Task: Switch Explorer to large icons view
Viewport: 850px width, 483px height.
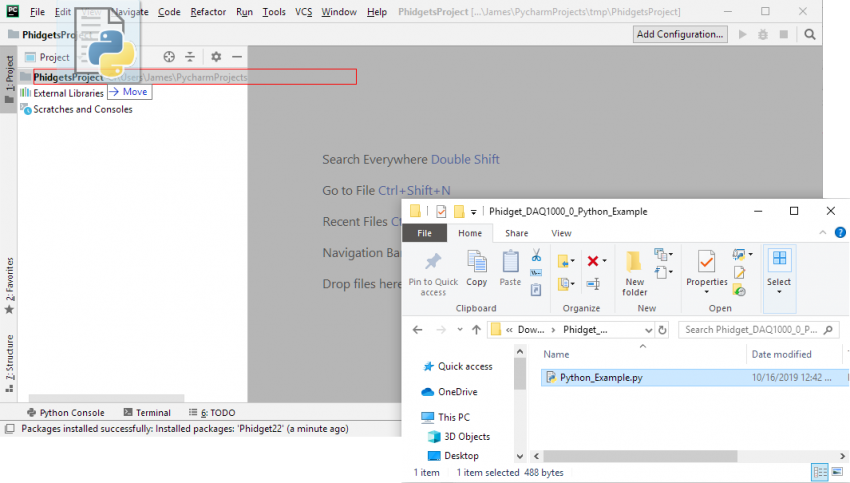Action: click(838, 472)
